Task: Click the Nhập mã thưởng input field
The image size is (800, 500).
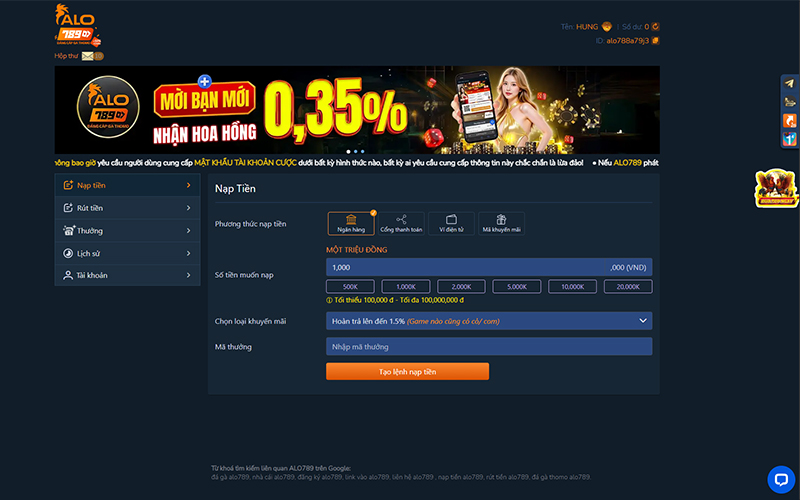Action: 489,347
